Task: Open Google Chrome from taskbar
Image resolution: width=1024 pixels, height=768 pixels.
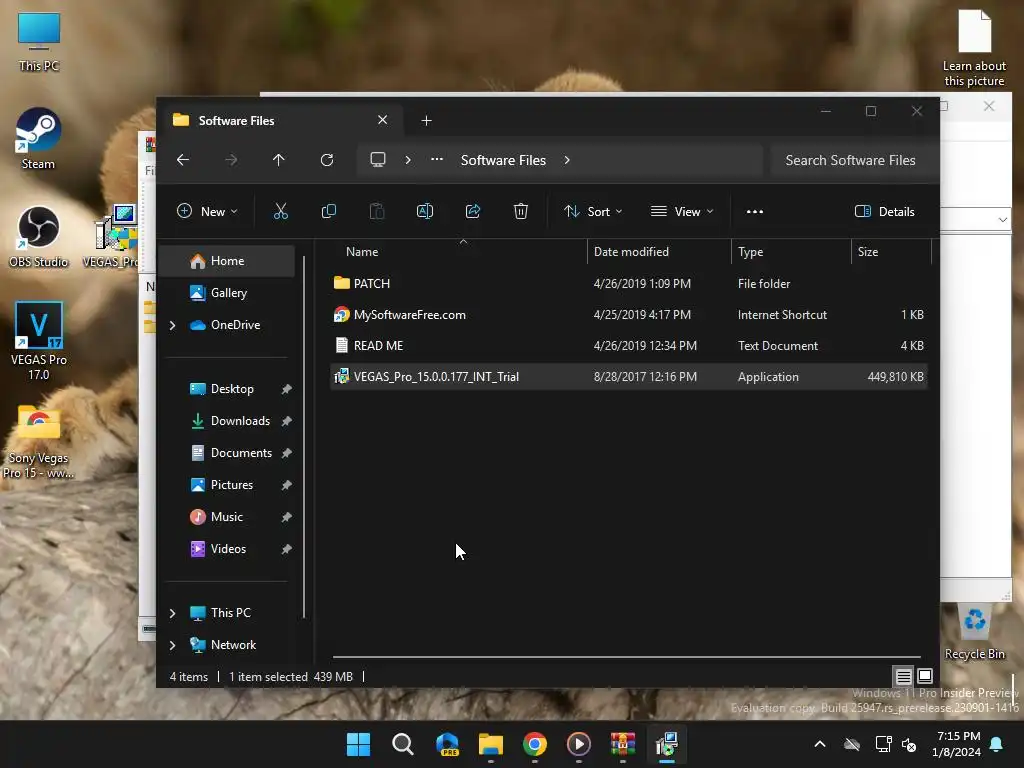Action: pyautogui.click(x=535, y=744)
